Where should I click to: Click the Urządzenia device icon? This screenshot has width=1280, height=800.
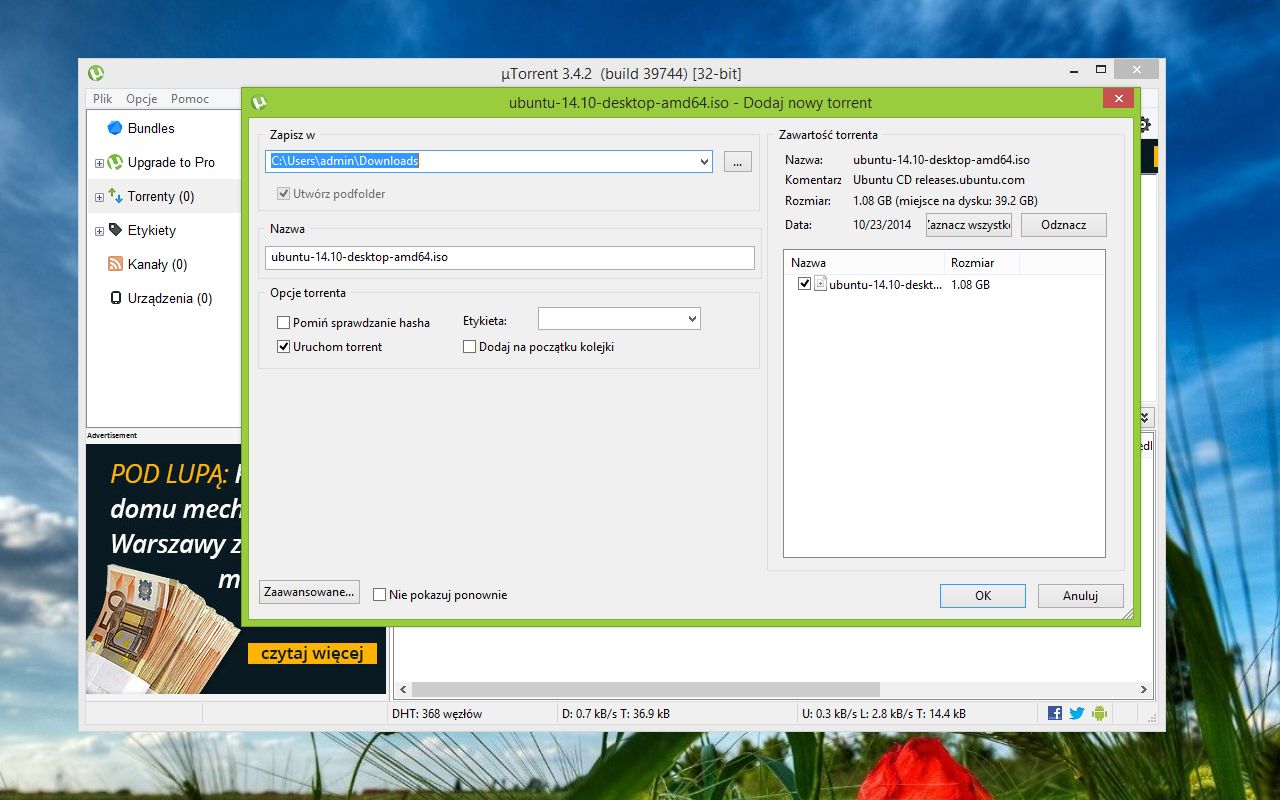click(x=115, y=298)
